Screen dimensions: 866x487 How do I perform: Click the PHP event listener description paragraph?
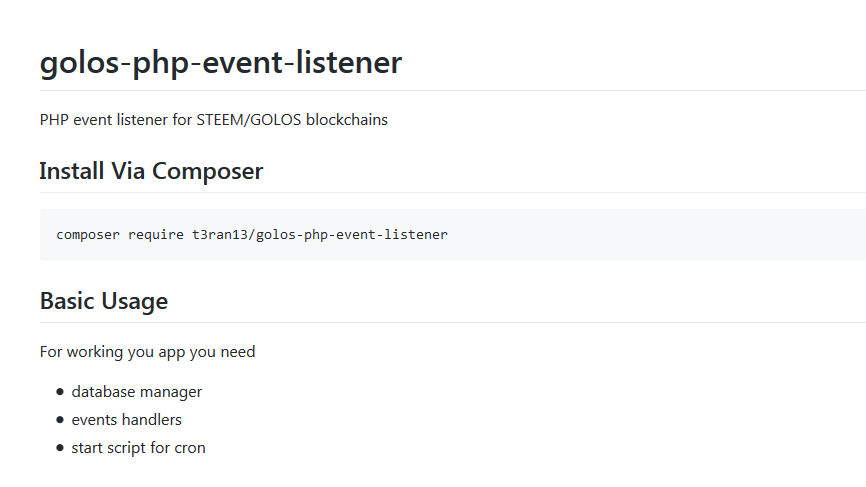[213, 120]
